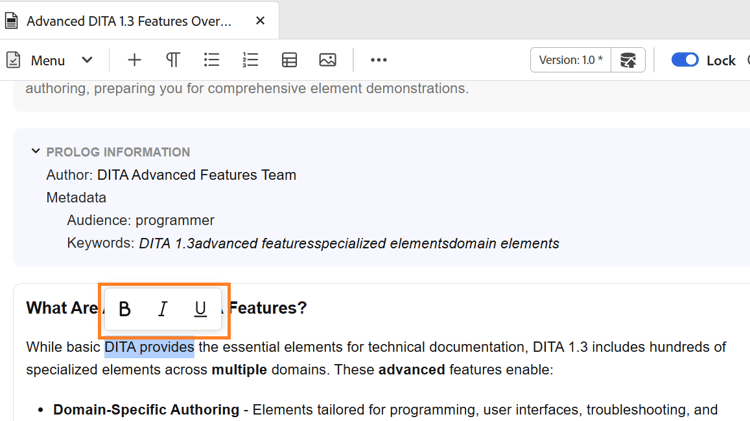
Task: Click the PROLOG INFORMATION heading
Action: 118,152
